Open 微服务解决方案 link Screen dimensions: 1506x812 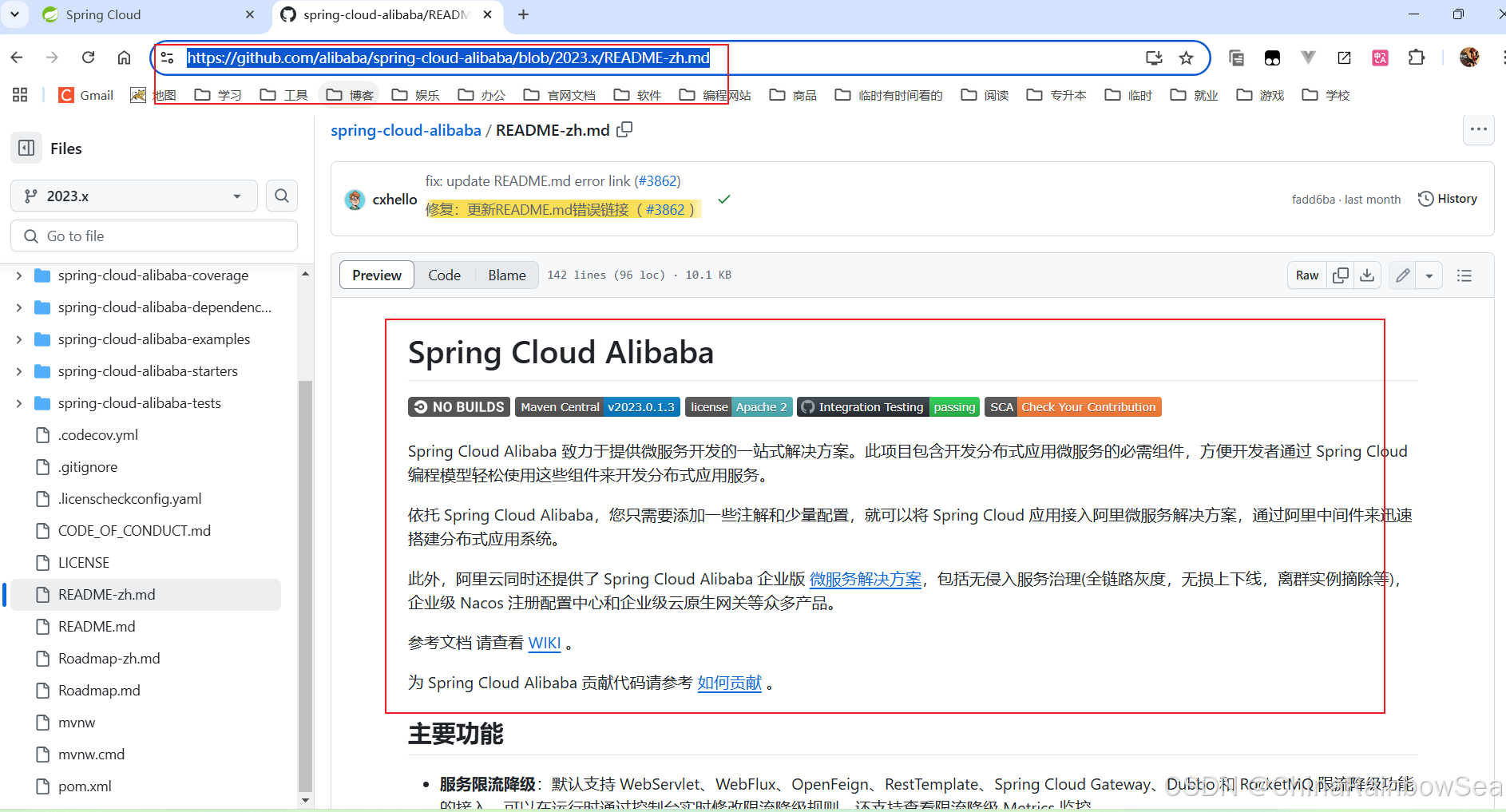point(866,579)
